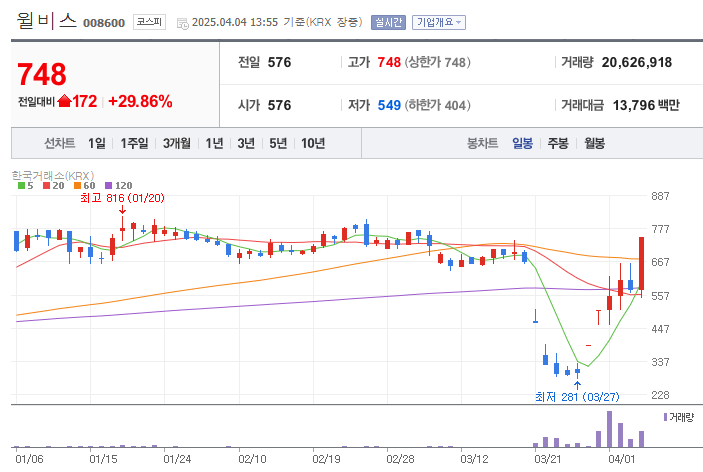Select the 3개월 line chart tab
Image resolution: width=703 pixels, height=472 pixels.
[177, 143]
